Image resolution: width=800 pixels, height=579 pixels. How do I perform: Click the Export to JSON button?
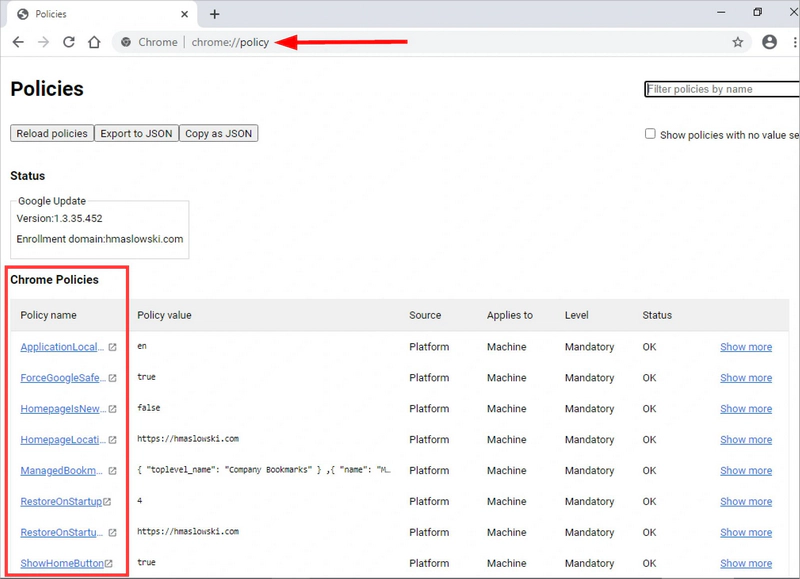[x=136, y=133]
